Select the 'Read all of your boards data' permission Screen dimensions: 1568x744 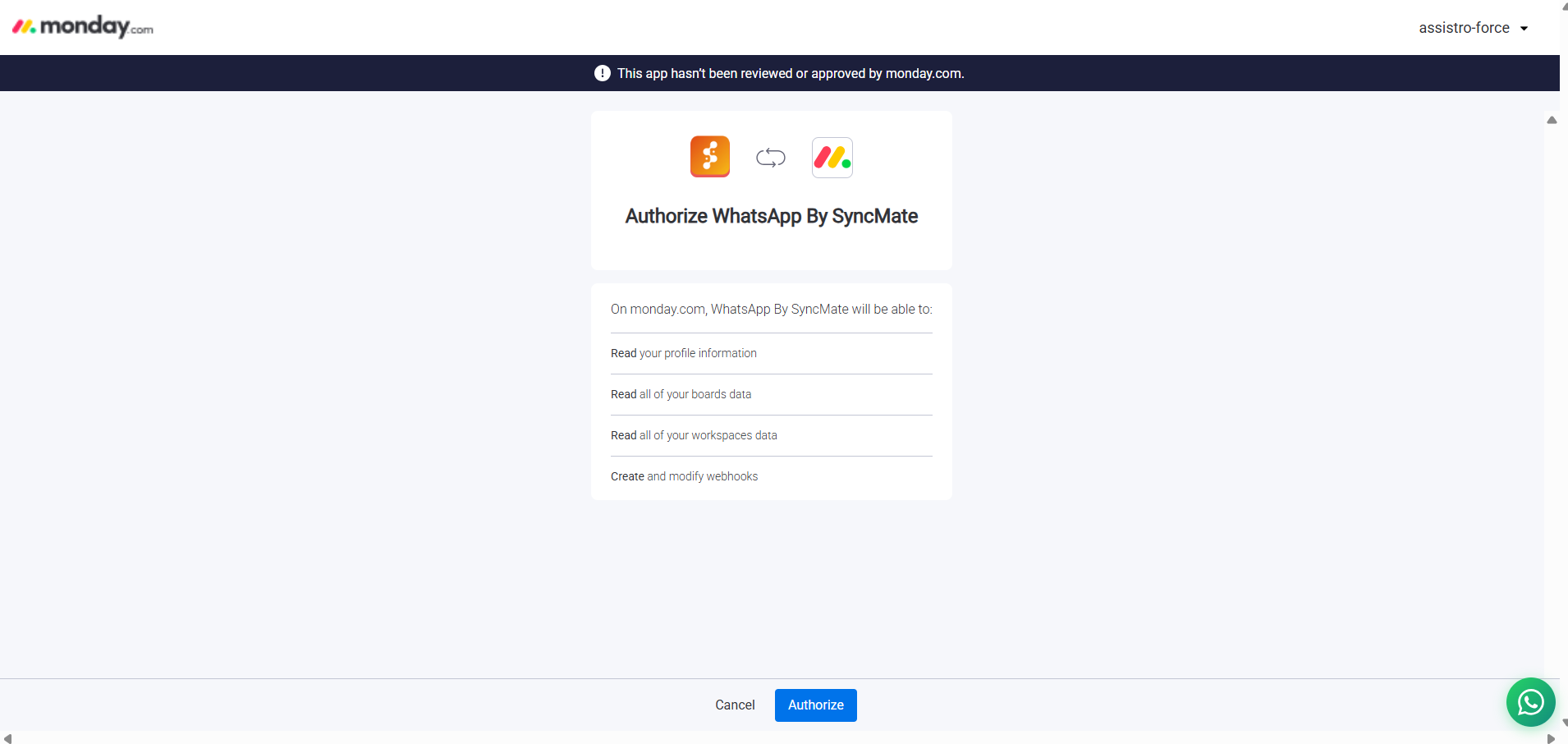coord(681,394)
